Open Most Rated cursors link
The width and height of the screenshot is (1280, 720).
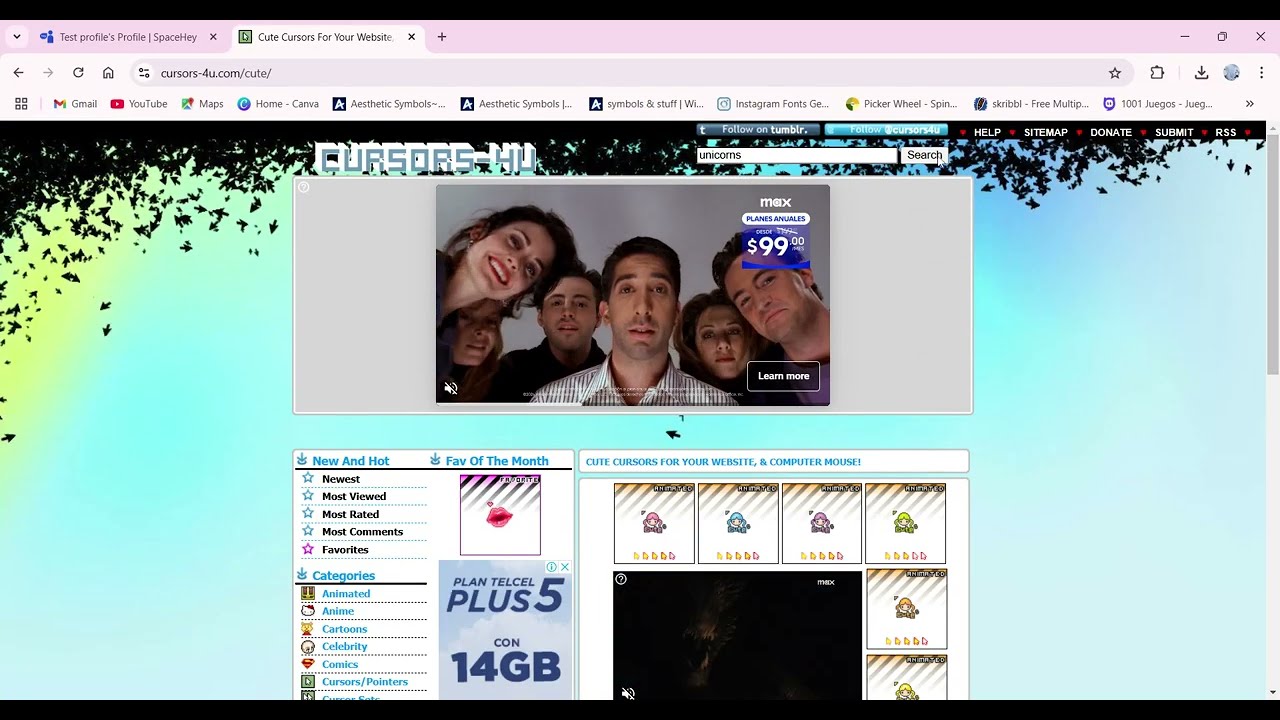[350, 514]
